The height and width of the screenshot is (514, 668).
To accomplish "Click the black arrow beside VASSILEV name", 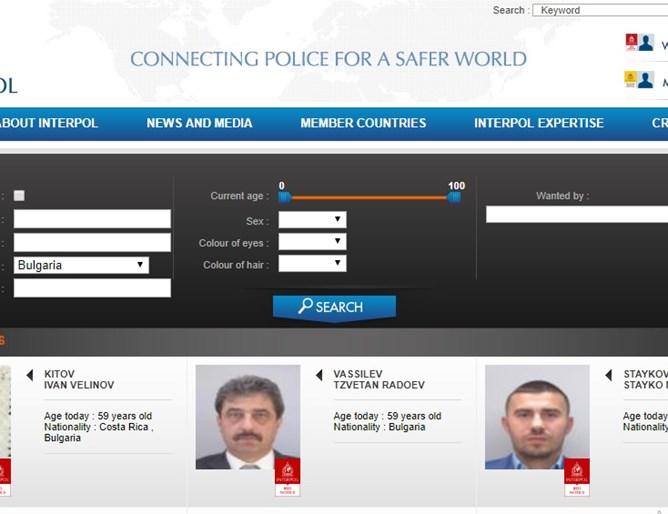I will [319, 375].
